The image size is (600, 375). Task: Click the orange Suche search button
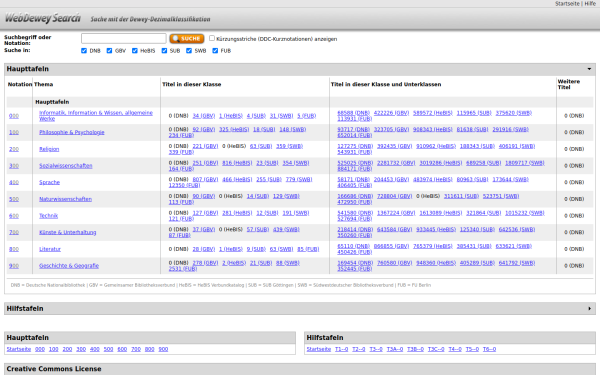187,39
